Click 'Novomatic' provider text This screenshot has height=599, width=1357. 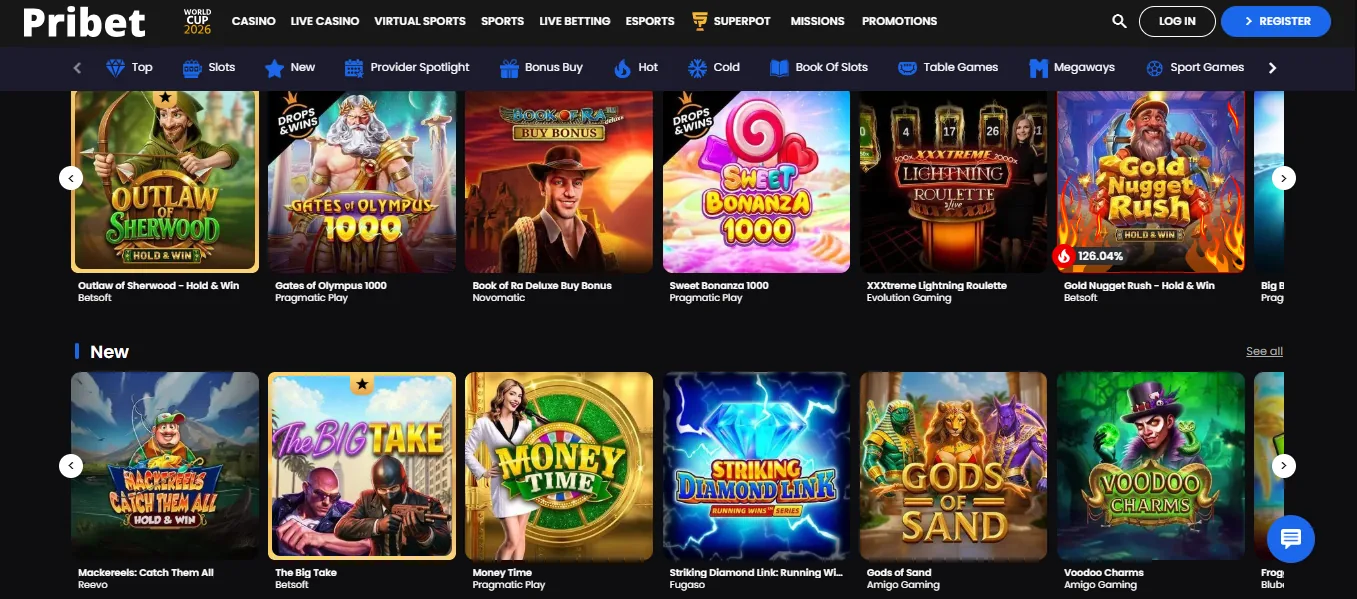click(x=498, y=298)
